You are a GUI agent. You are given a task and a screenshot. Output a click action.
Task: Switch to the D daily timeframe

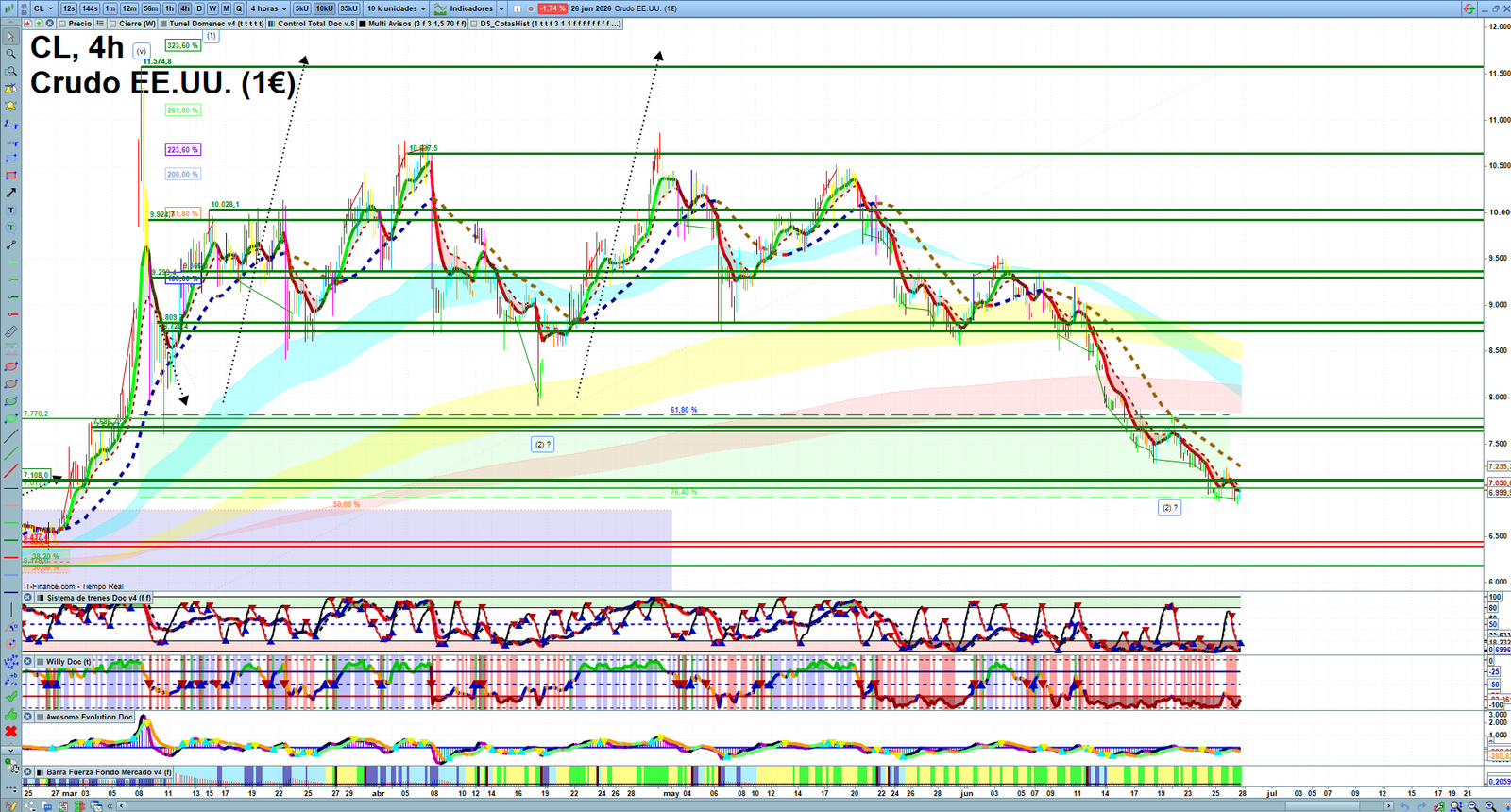pyautogui.click(x=199, y=8)
